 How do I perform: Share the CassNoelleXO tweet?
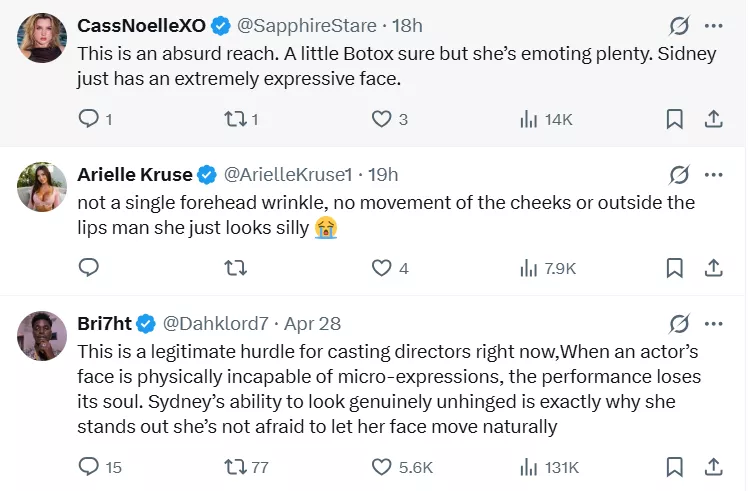714,119
